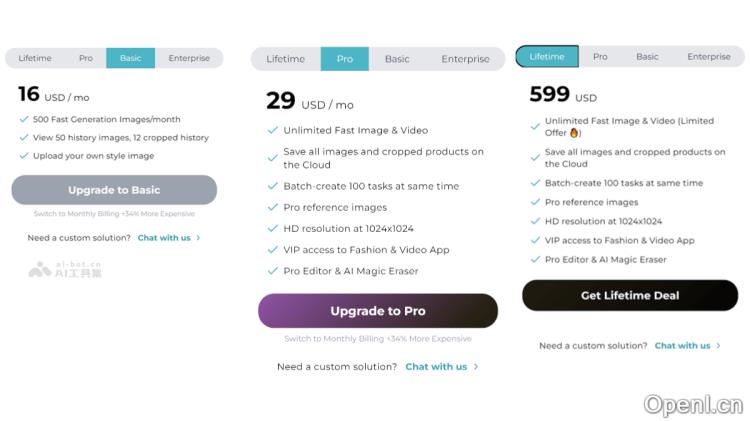
Task: Select Enterprise tab in middle panel
Action: [x=466, y=59]
